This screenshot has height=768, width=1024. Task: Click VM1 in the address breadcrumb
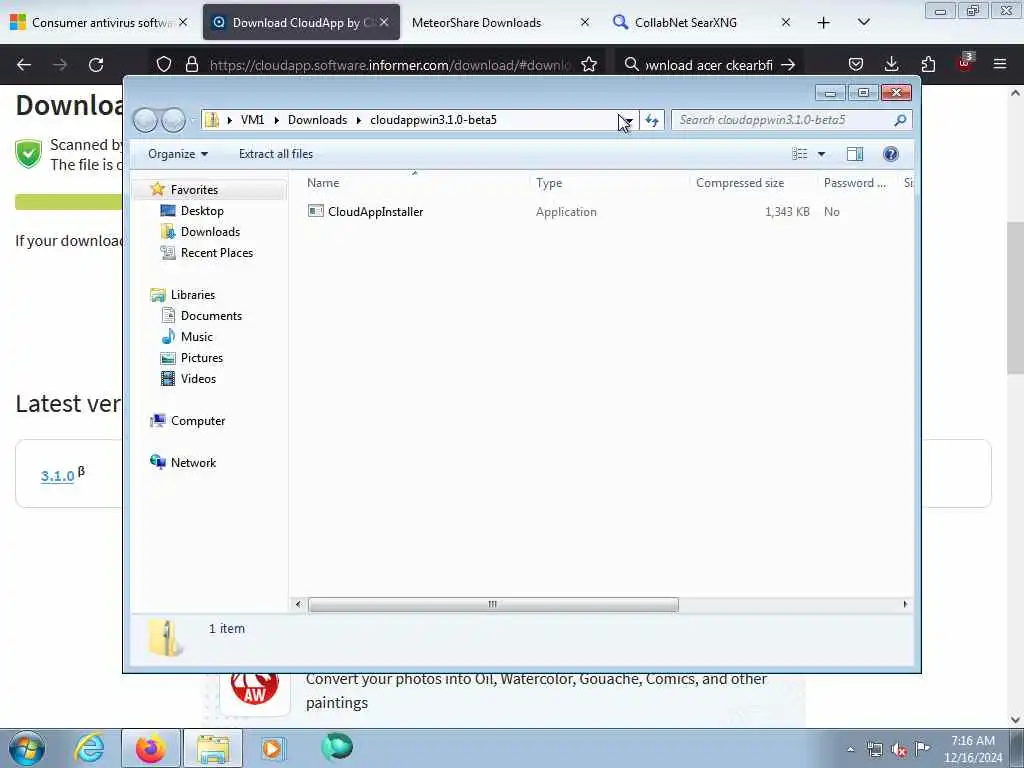(x=252, y=120)
